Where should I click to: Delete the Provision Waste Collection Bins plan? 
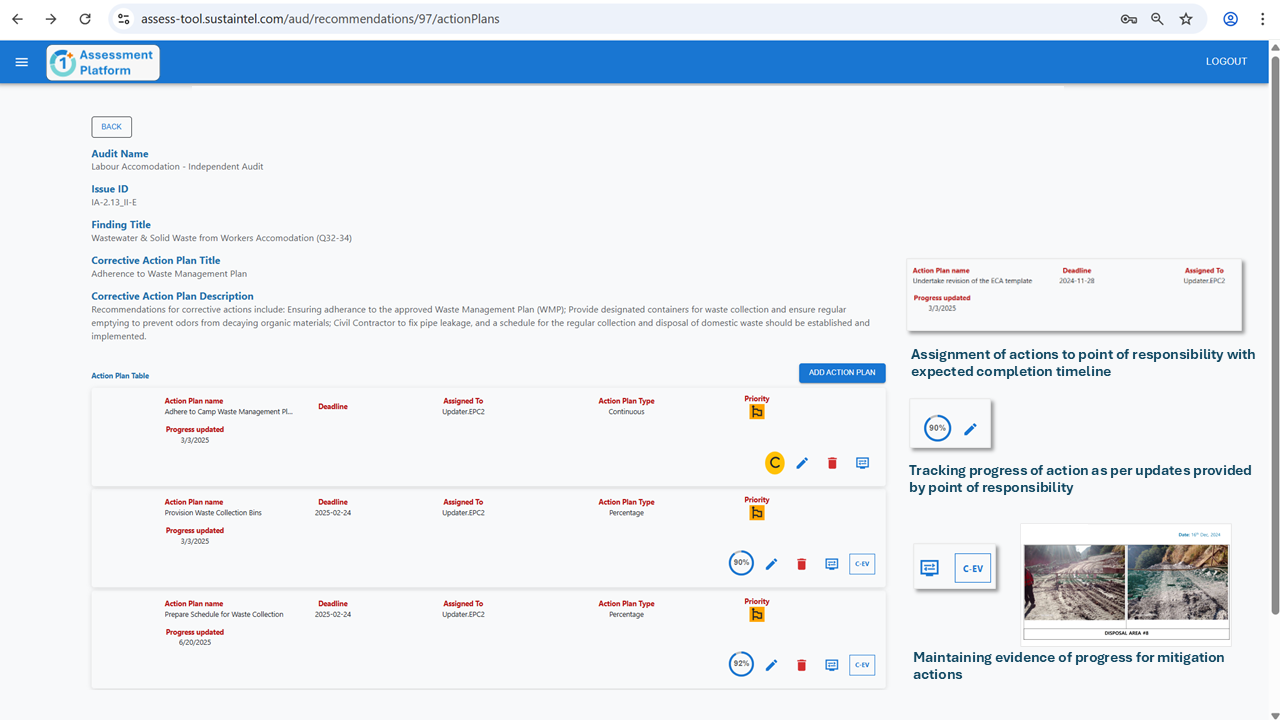[801, 564]
